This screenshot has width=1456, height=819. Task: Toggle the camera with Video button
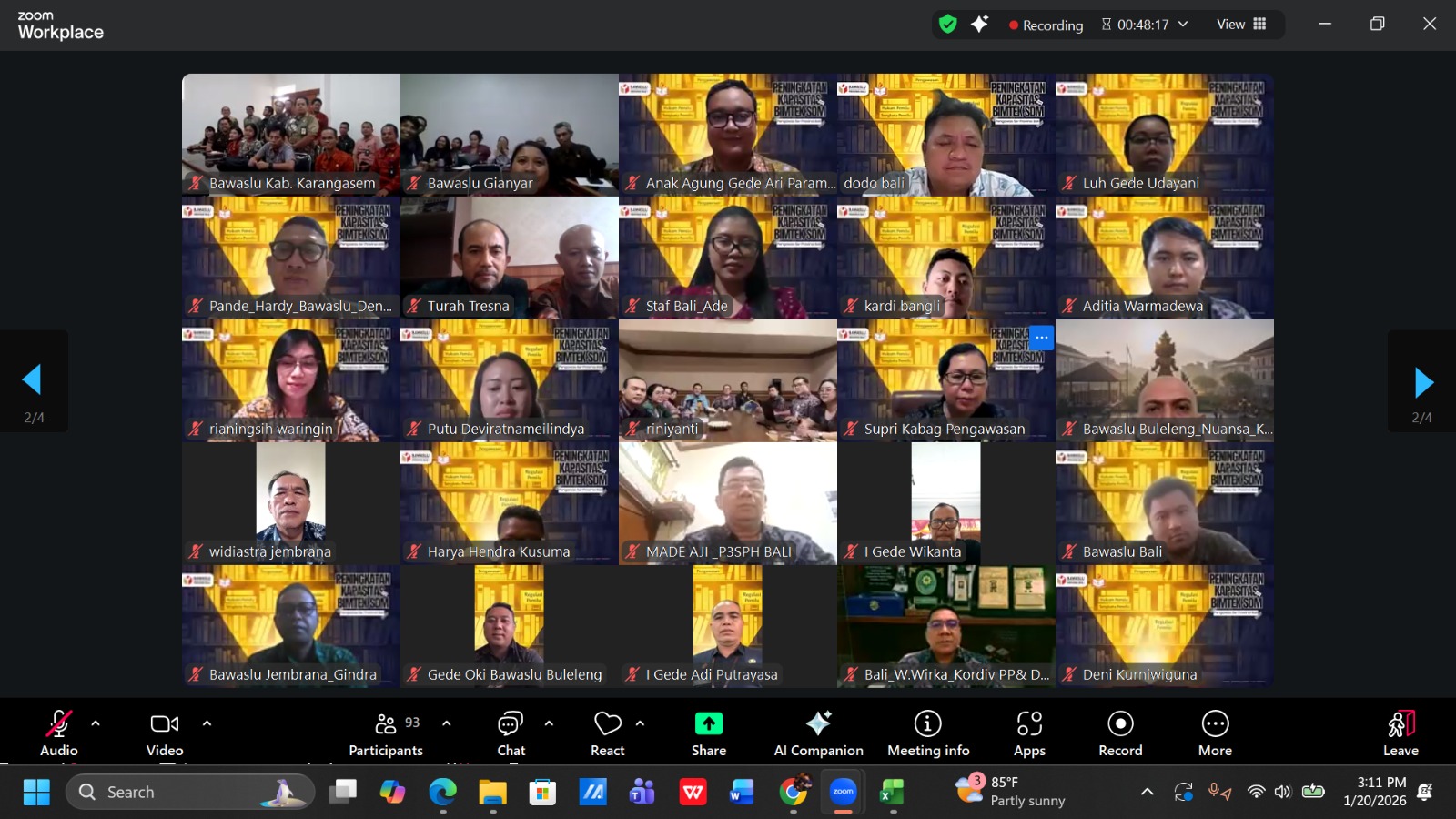(165, 733)
